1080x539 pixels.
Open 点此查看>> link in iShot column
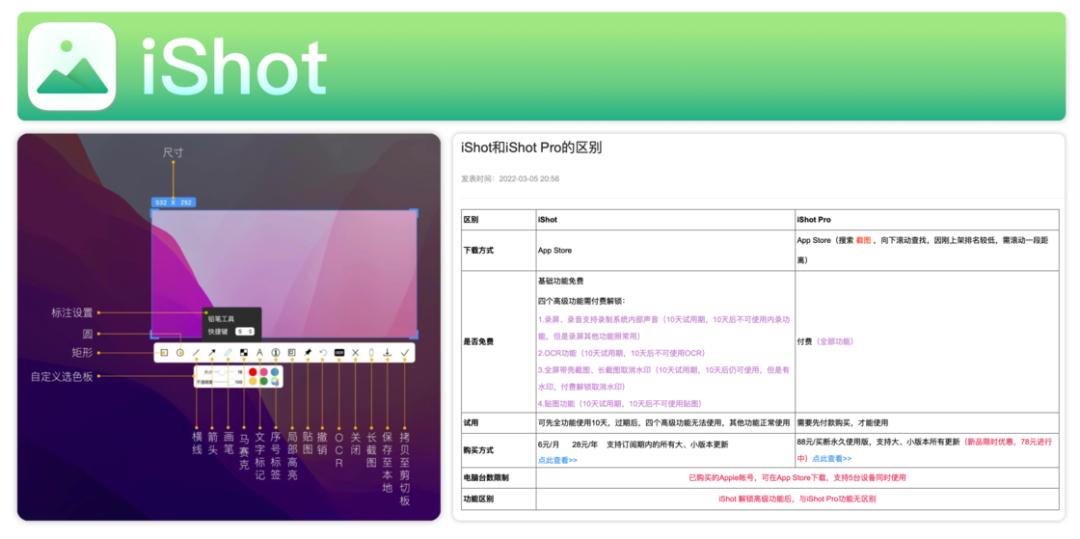point(557,460)
